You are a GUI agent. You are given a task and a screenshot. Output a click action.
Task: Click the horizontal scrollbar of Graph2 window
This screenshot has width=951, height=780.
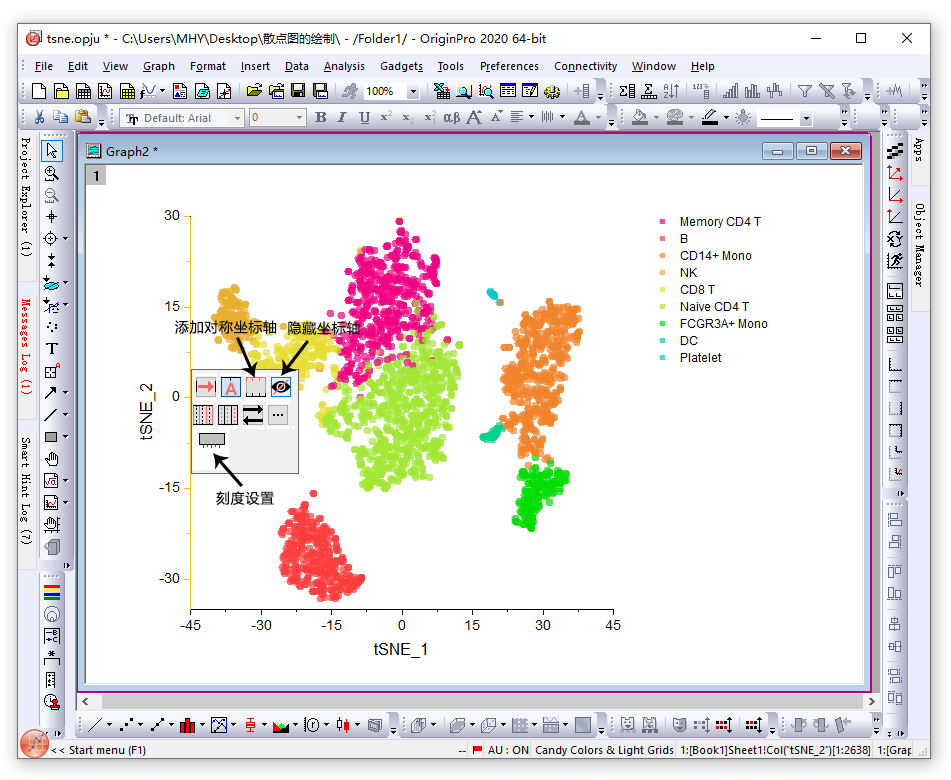pyautogui.click(x=479, y=701)
